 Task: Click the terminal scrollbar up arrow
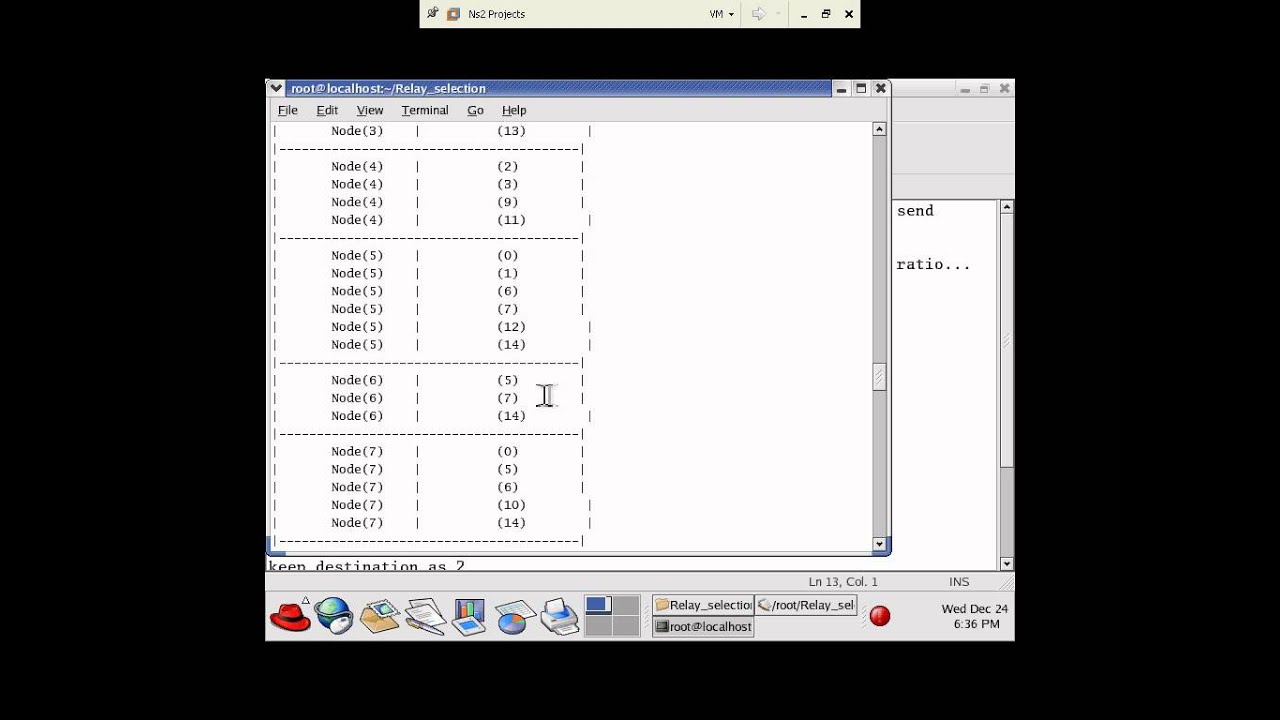pyautogui.click(x=879, y=129)
